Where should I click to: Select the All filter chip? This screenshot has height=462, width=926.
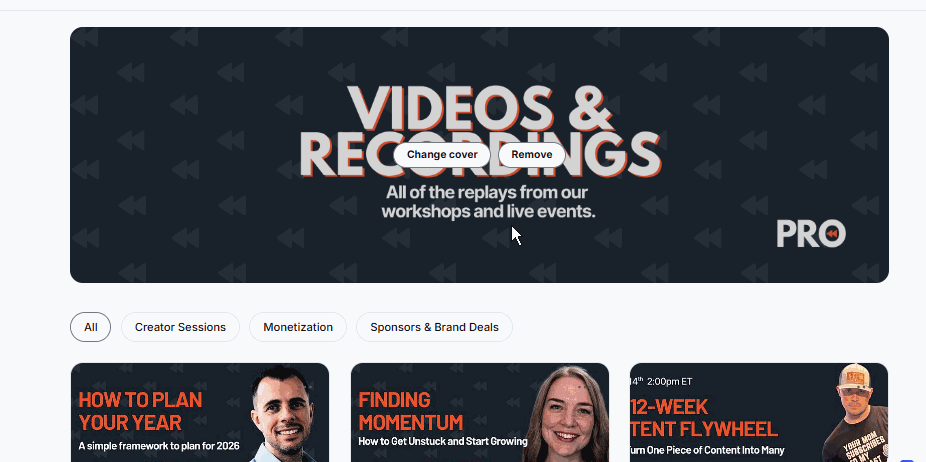(x=90, y=327)
